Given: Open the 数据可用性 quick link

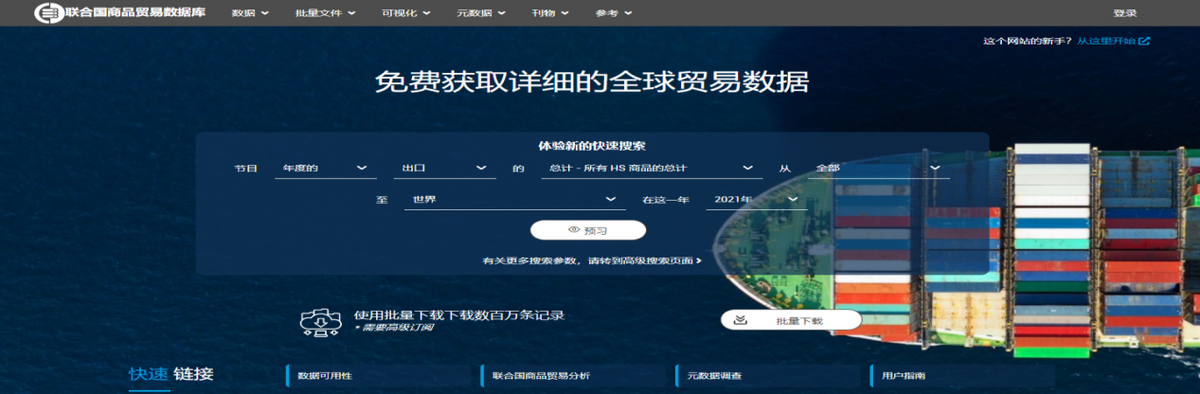Looking at the screenshot, I should (378, 375).
